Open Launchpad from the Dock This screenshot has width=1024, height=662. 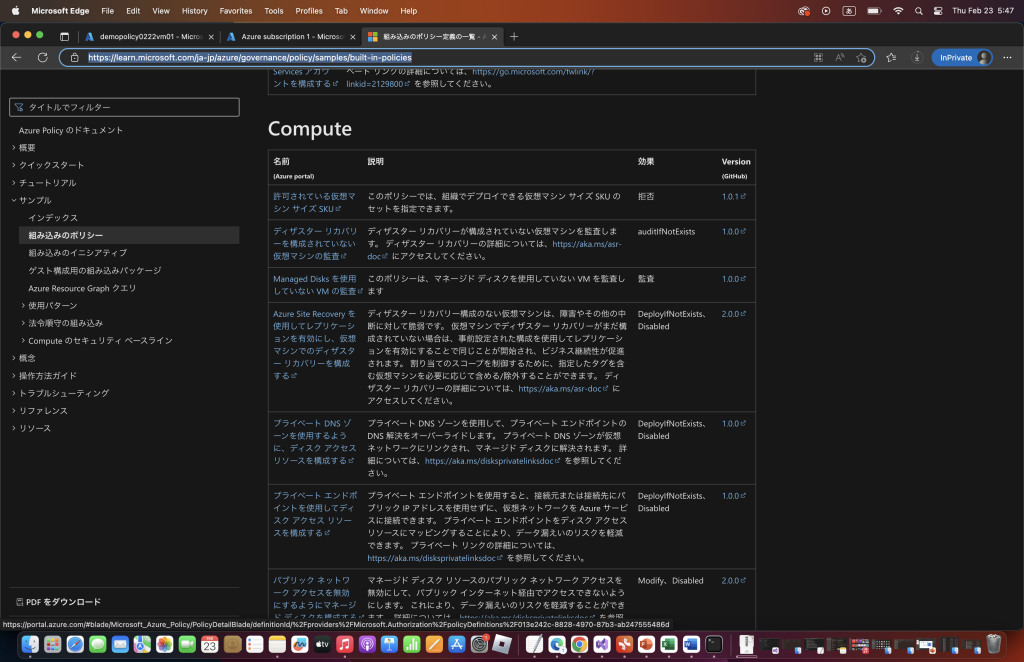[x=53, y=644]
